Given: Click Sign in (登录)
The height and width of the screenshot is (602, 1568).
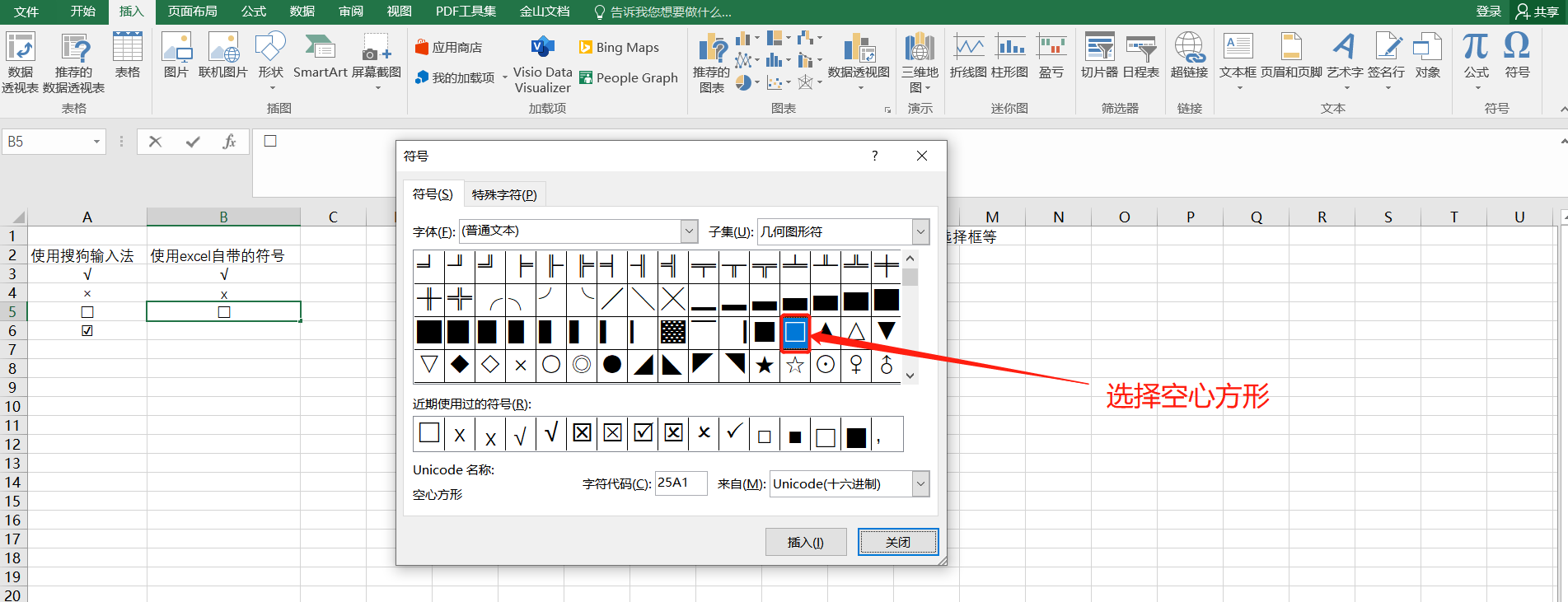Looking at the screenshot, I should tap(1488, 12).
